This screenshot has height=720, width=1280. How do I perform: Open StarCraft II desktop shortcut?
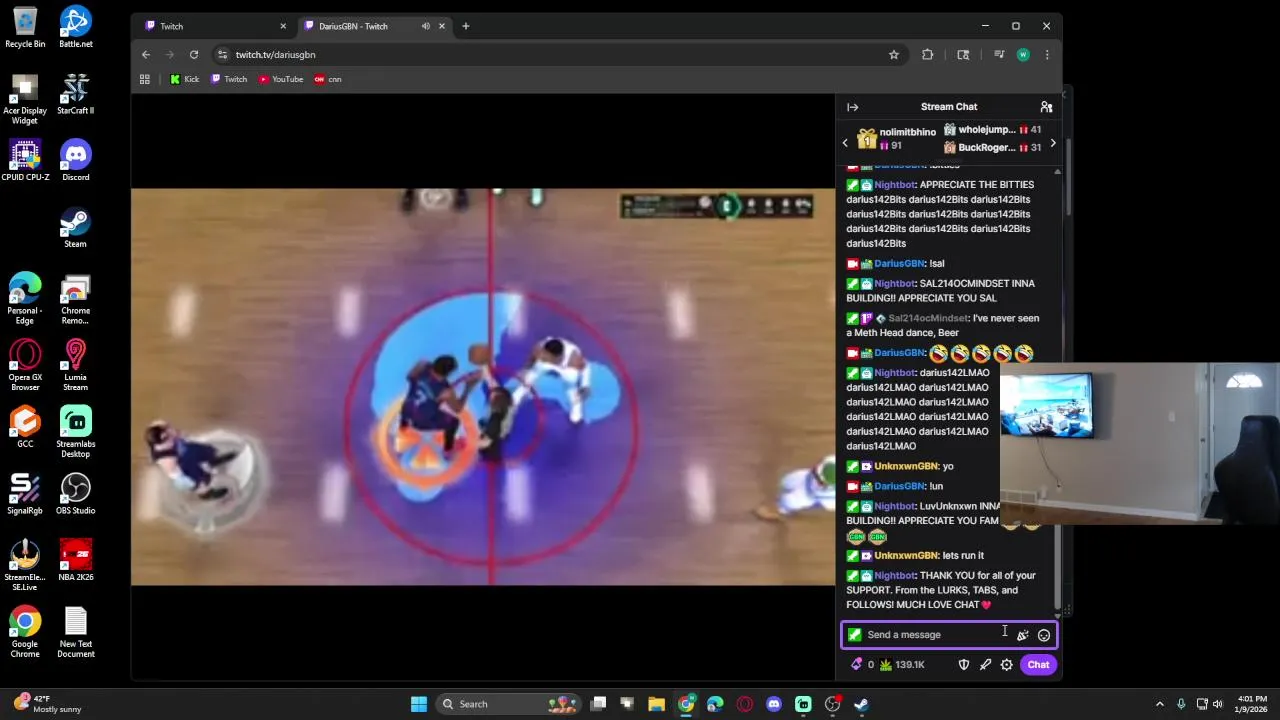coord(76,94)
